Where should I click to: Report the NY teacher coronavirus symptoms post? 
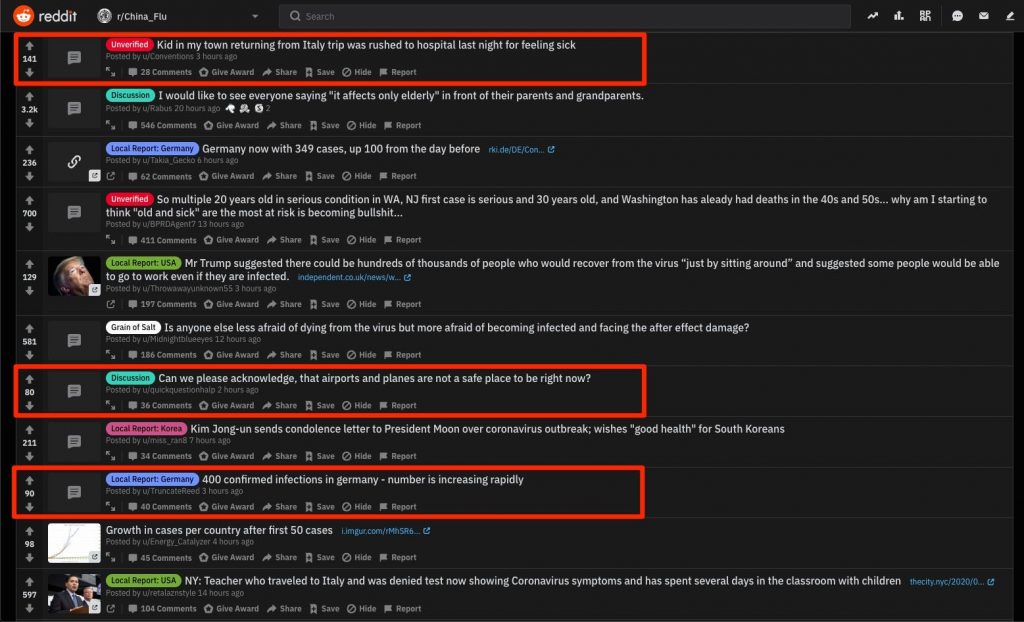[x=402, y=609]
